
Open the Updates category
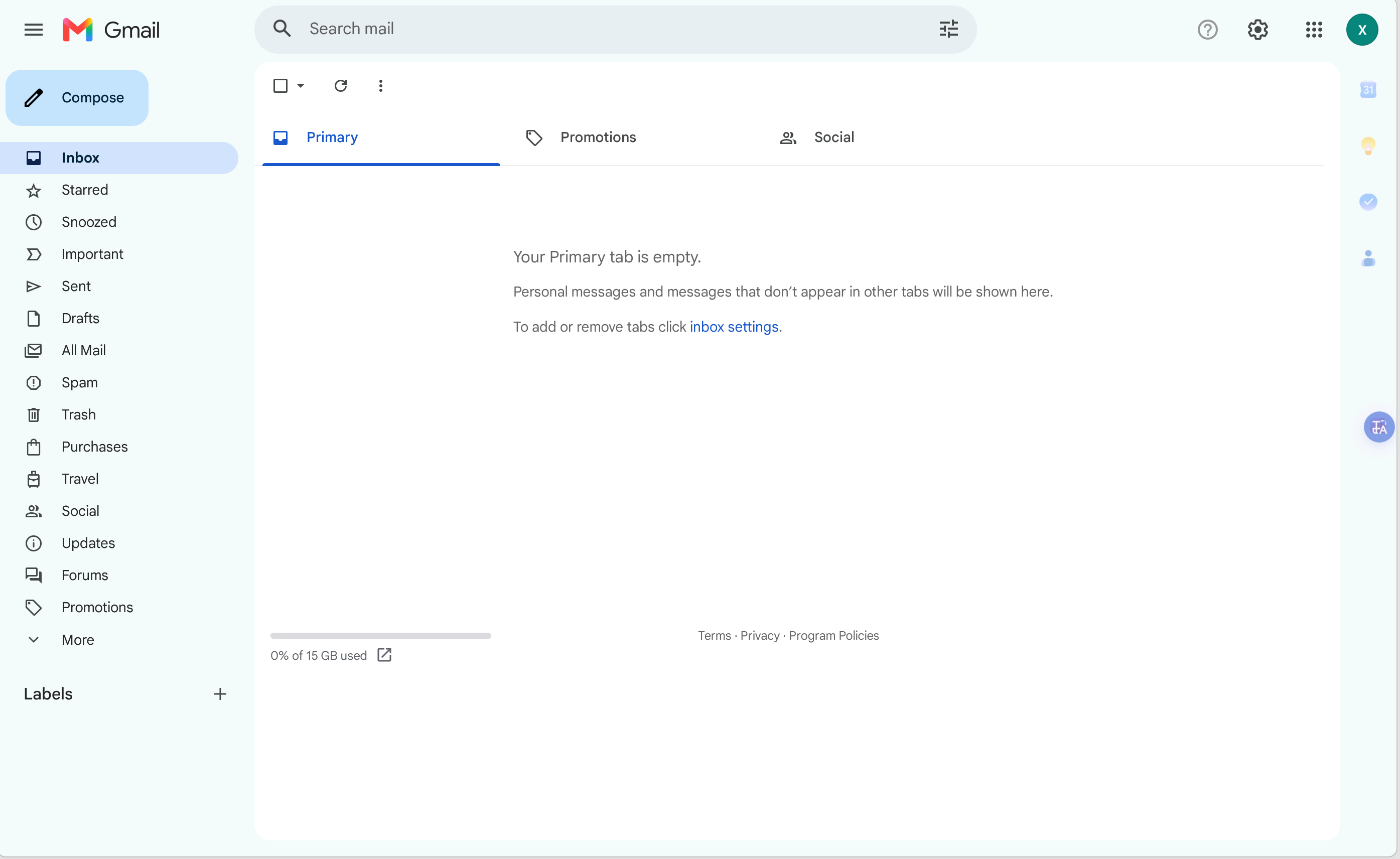click(x=119, y=543)
